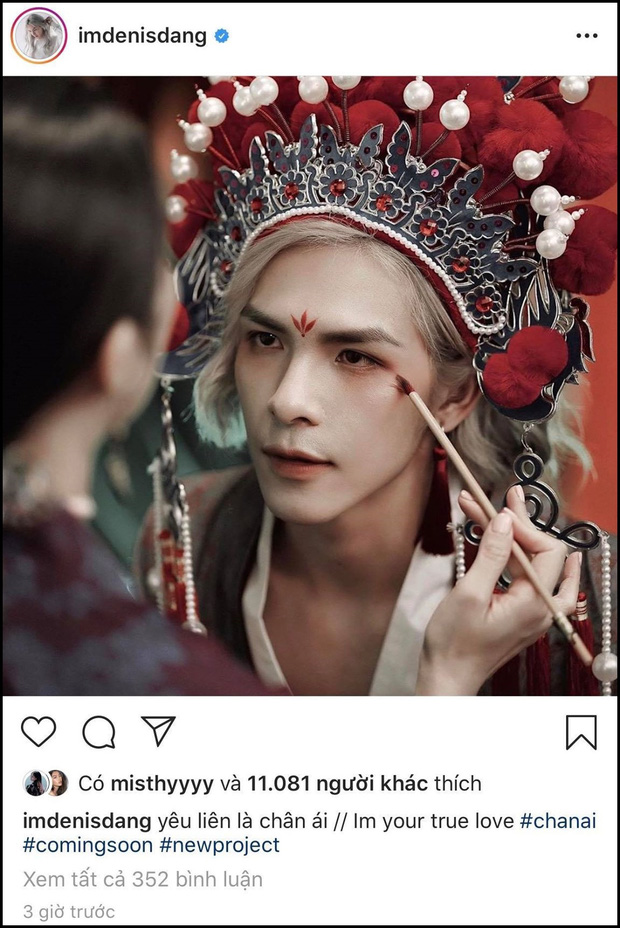Open the #comingsoon hashtag
The width and height of the screenshot is (620, 928).
pos(88,845)
